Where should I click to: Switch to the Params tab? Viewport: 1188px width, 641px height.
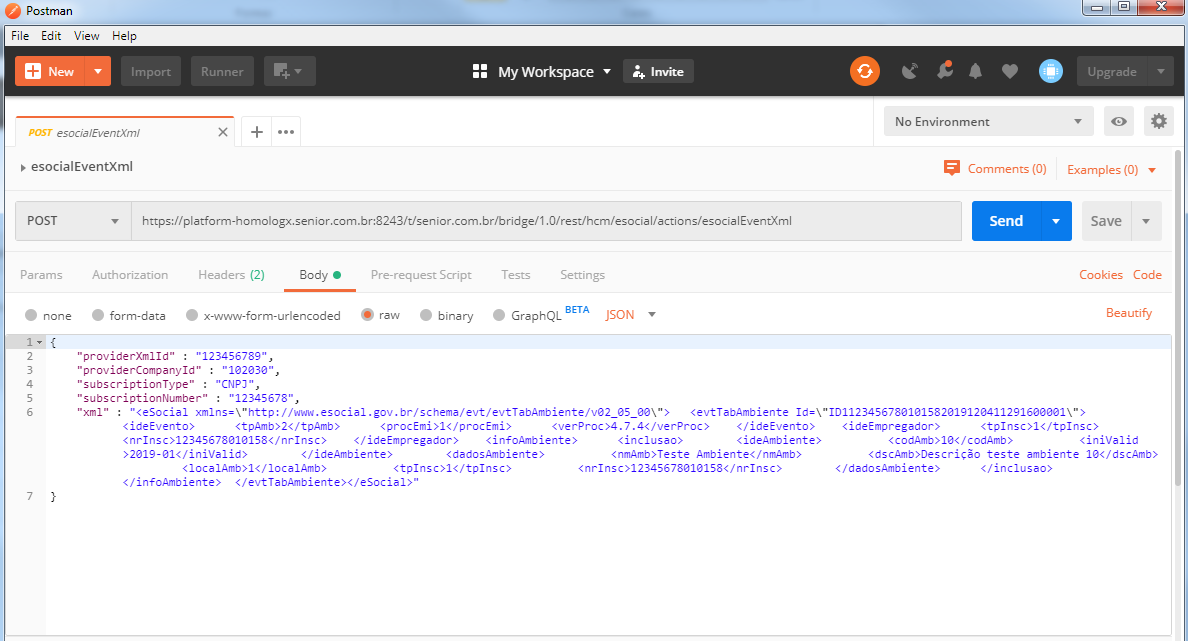click(41, 274)
